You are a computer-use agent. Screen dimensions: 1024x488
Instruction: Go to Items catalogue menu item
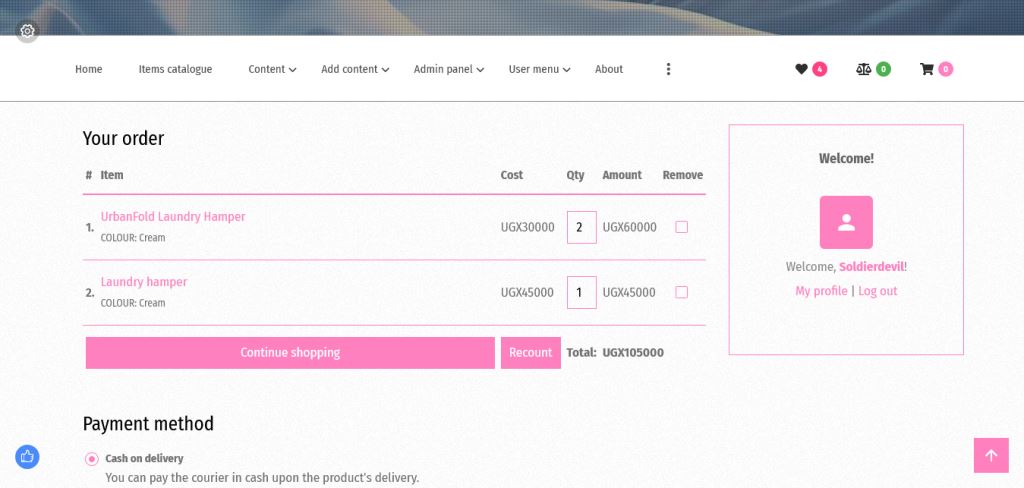(x=175, y=69)
